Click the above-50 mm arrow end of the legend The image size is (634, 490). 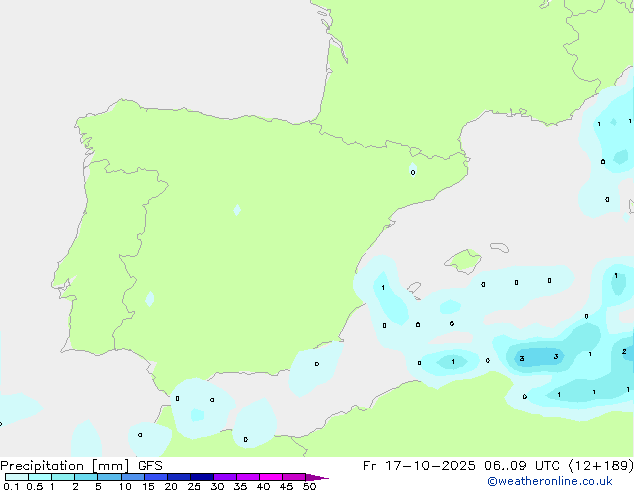[317, 477]
